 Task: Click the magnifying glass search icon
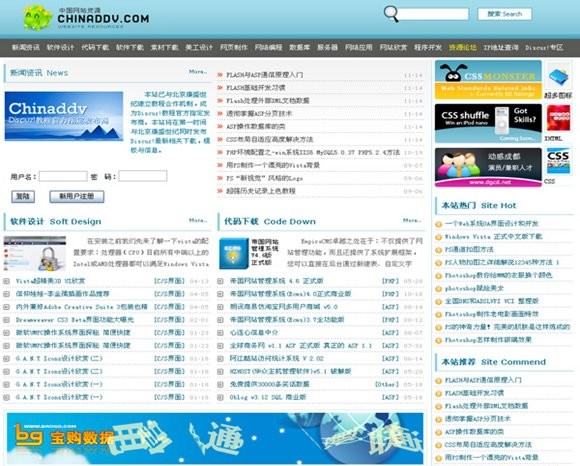391,14
